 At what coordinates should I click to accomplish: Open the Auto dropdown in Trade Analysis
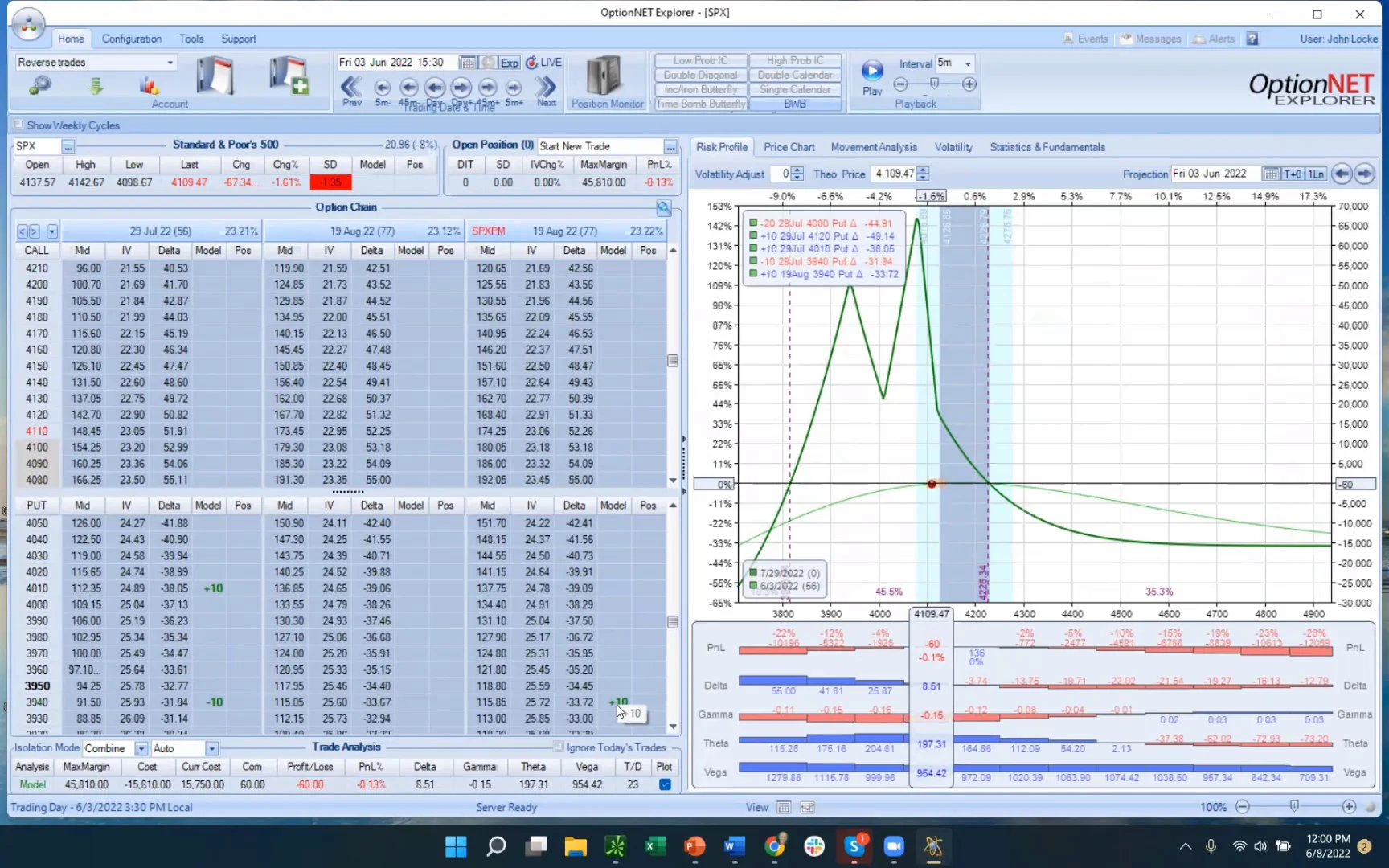tap(211, 748)
